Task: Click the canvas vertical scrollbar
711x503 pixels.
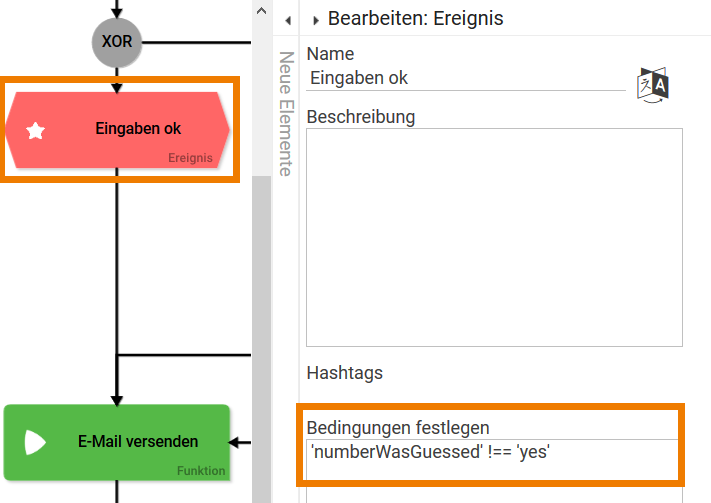Action: (x=261, y=300)
